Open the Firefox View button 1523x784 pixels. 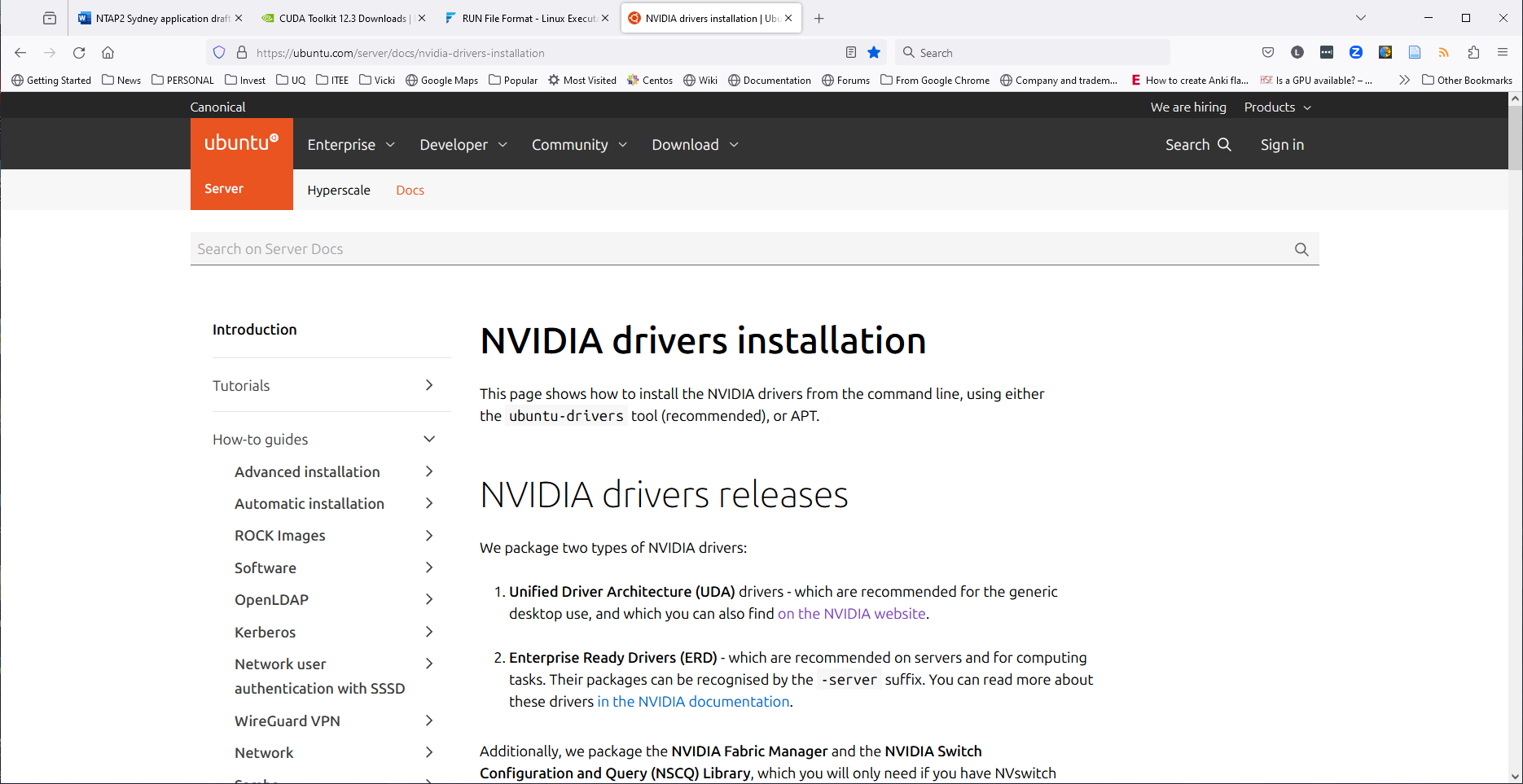[x=50, y=18]
